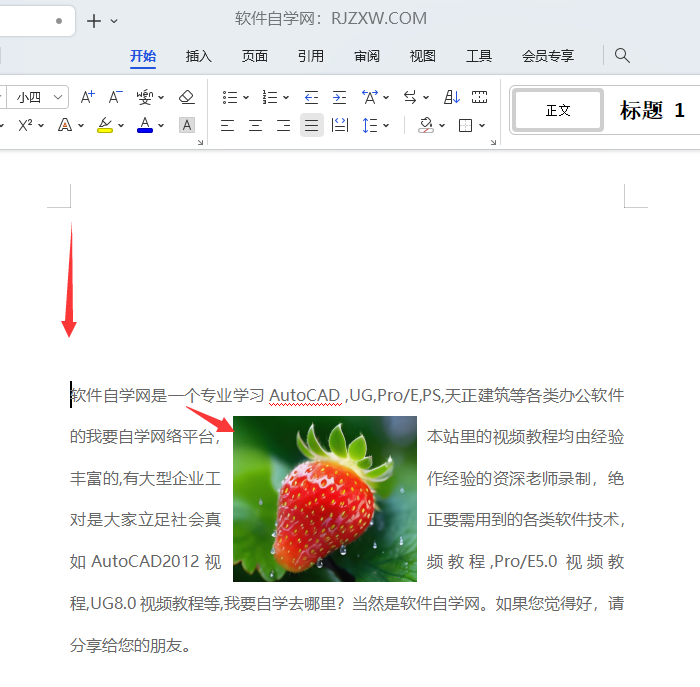This screenshot has width=700, height=687.
Task: Click the phonetic guide (pinyin) icon
Action: tap(145, 97)
